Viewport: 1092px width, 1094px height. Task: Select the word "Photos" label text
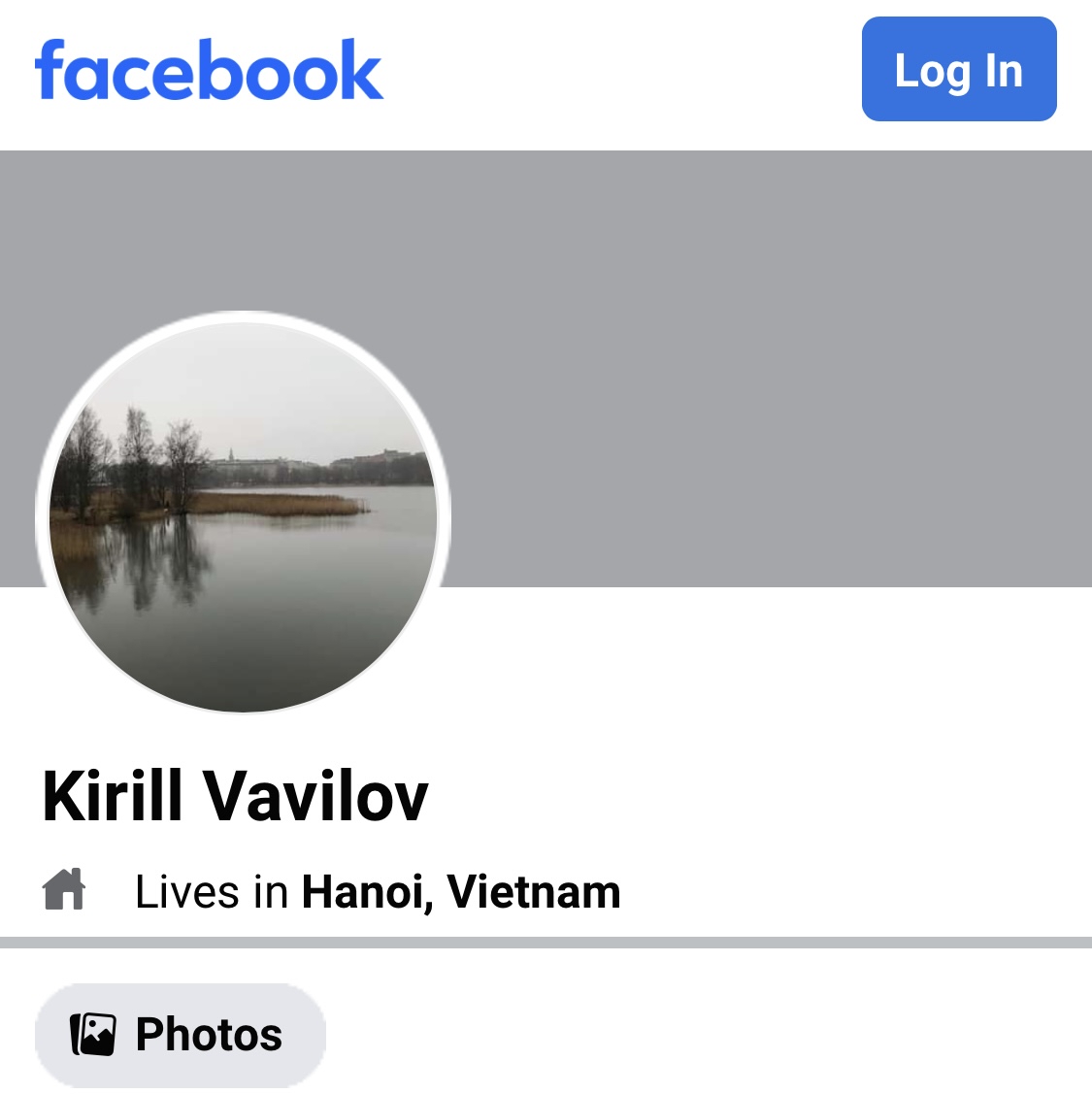[209, 1035]
